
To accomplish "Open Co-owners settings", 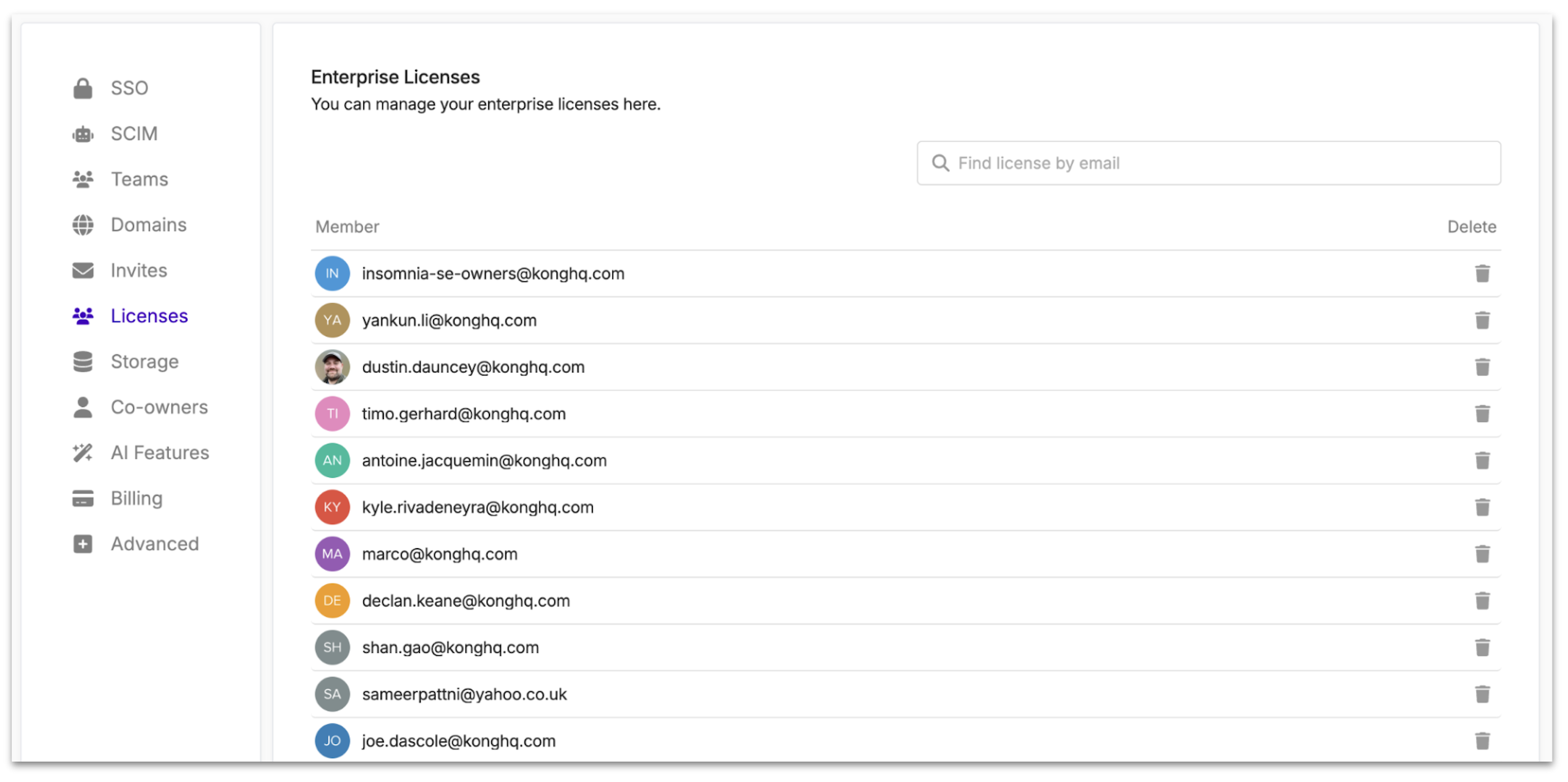I will pyautogui.click(x=159, y=407).
